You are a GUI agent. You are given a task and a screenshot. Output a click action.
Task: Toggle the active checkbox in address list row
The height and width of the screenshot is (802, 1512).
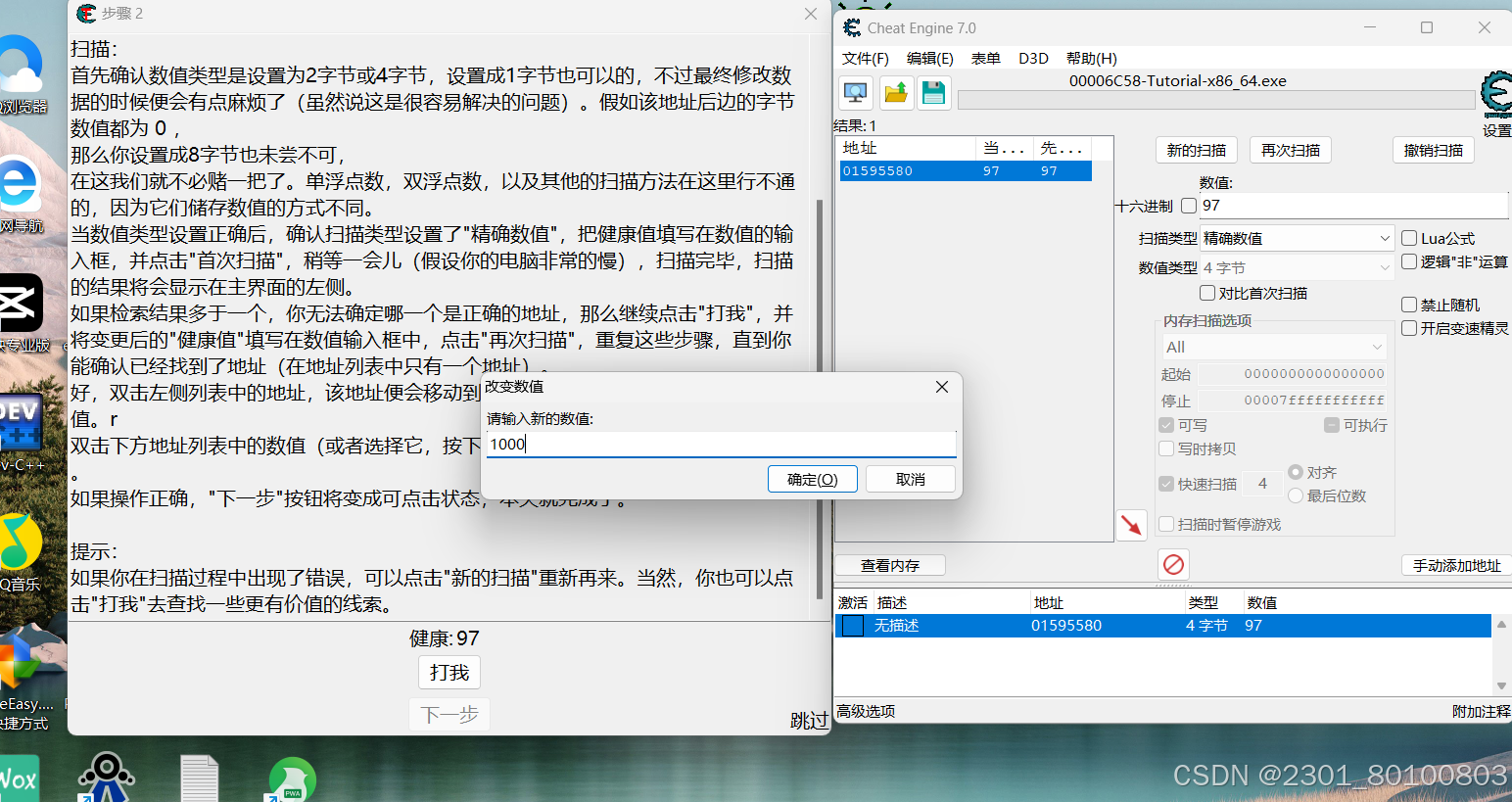[x=853, y=626]
